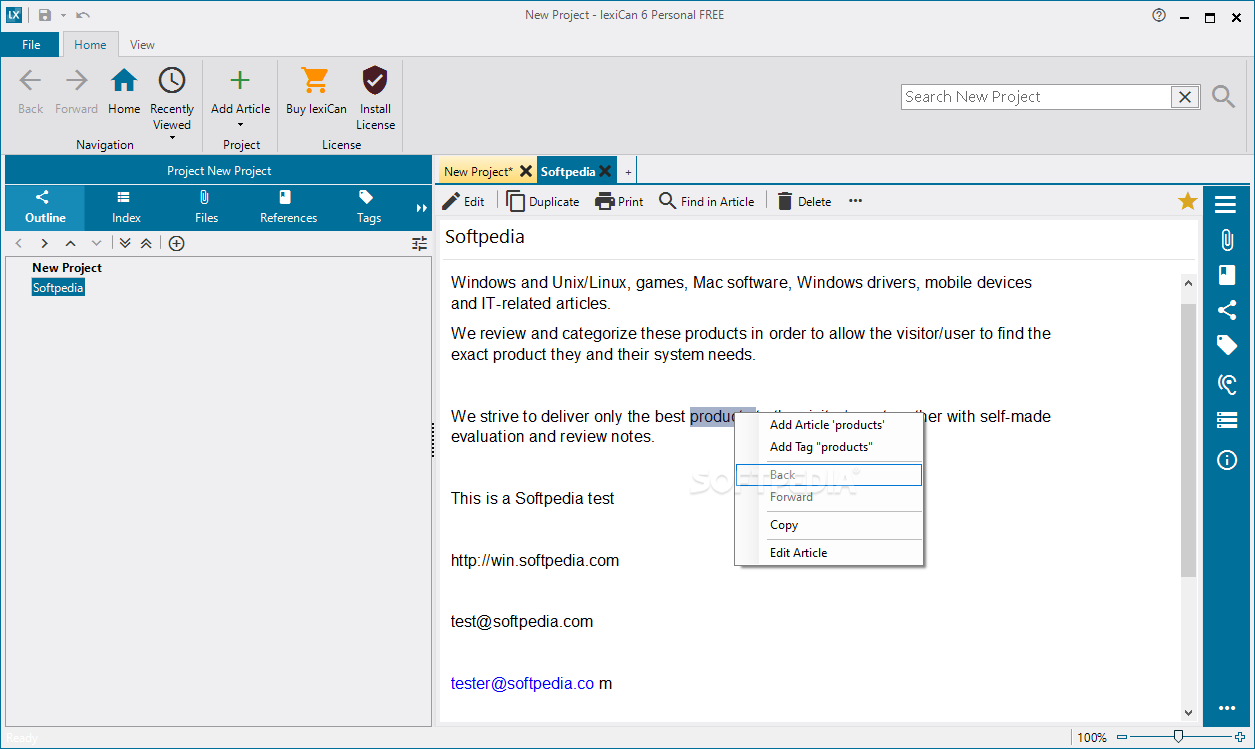This screenshot has width=1255, height=749.
Task: Click the circled plus add outline item
Action: click(x=176, y=243)
